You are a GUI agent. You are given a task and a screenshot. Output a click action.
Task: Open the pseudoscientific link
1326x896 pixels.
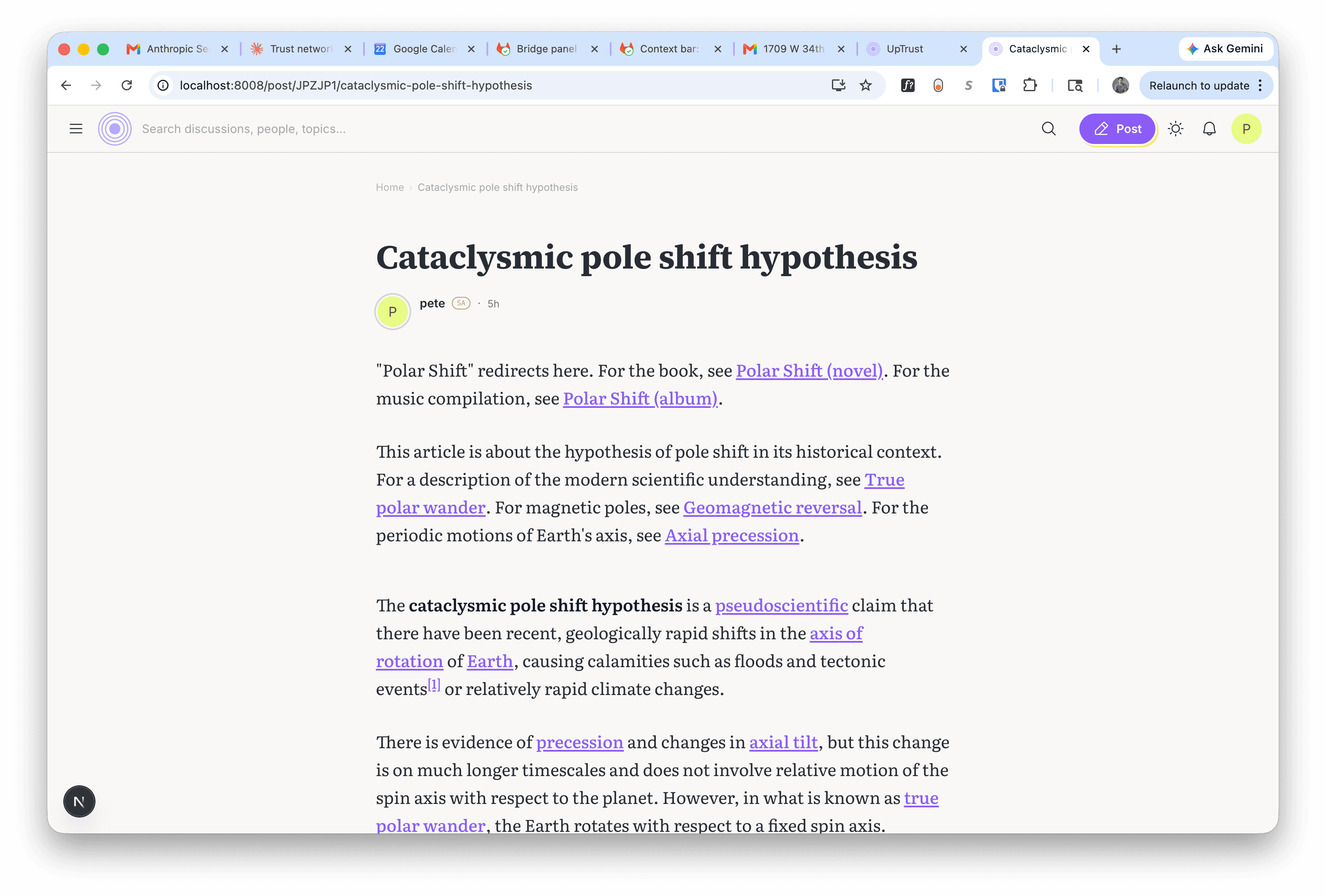(x=782, y=605)
